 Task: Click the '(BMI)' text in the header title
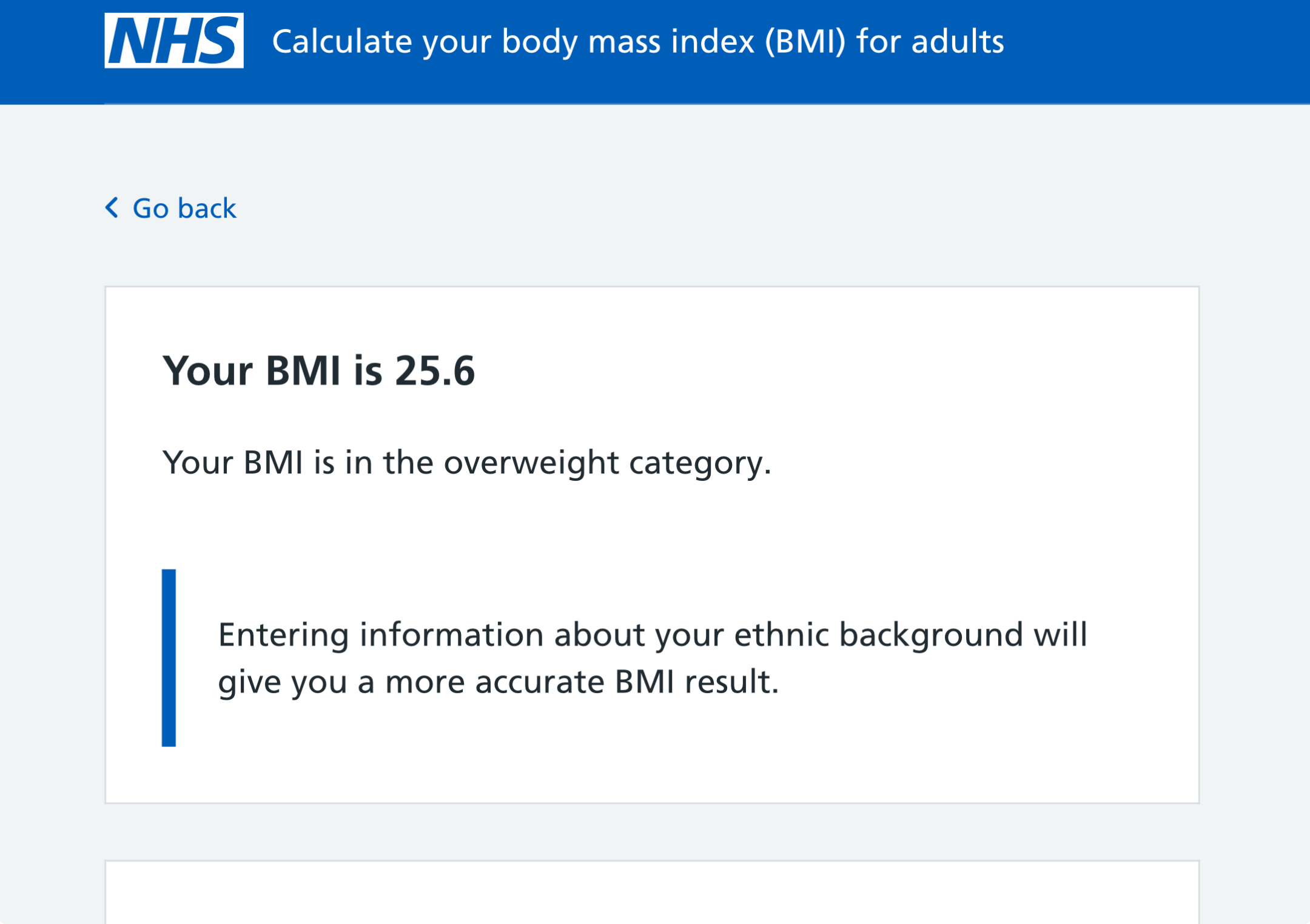coord(805,42)
